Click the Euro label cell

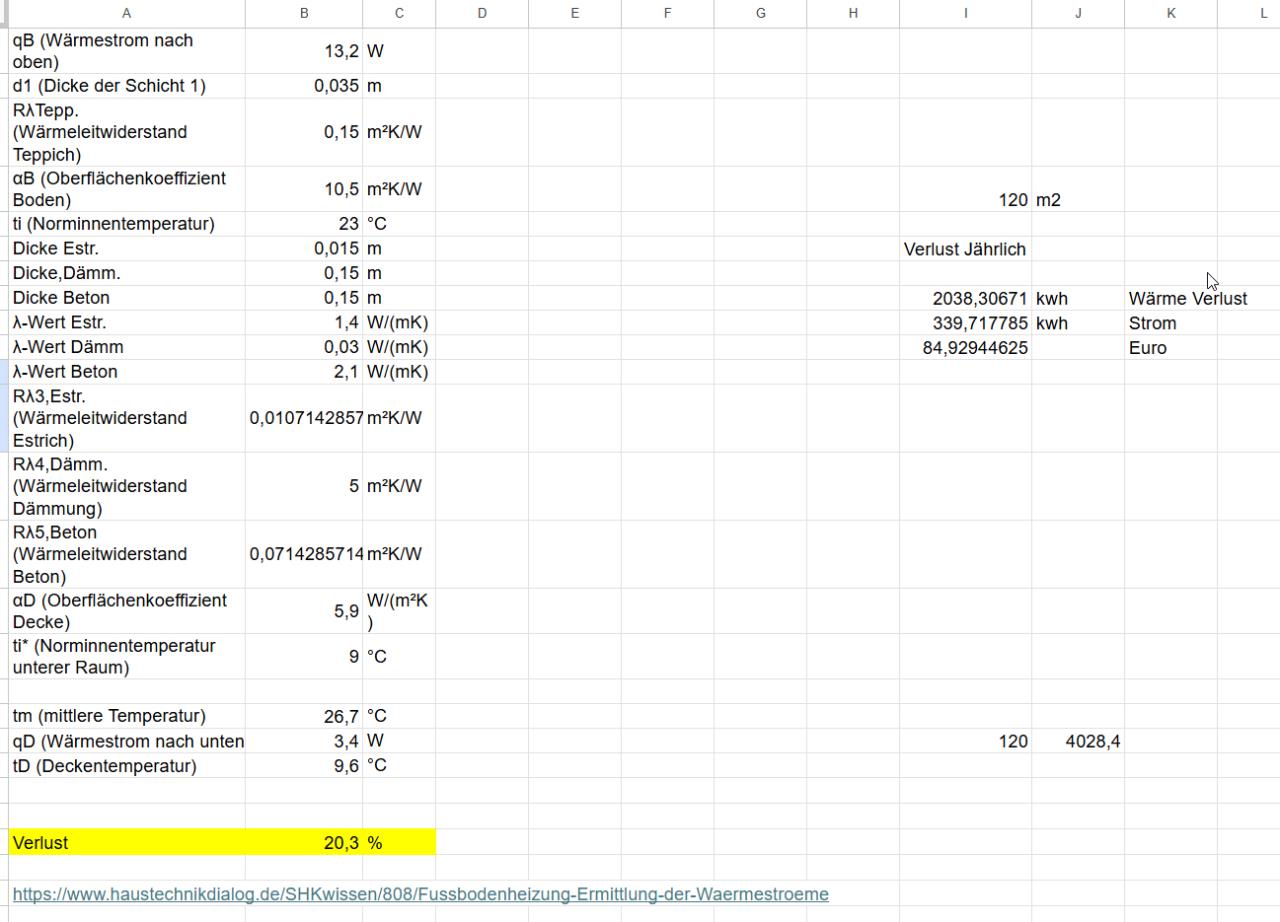coord(1170,348)
